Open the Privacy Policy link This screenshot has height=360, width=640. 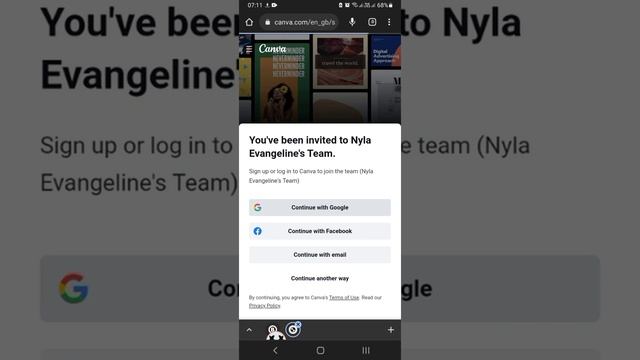pyautogui.click(x=264, y=306)
